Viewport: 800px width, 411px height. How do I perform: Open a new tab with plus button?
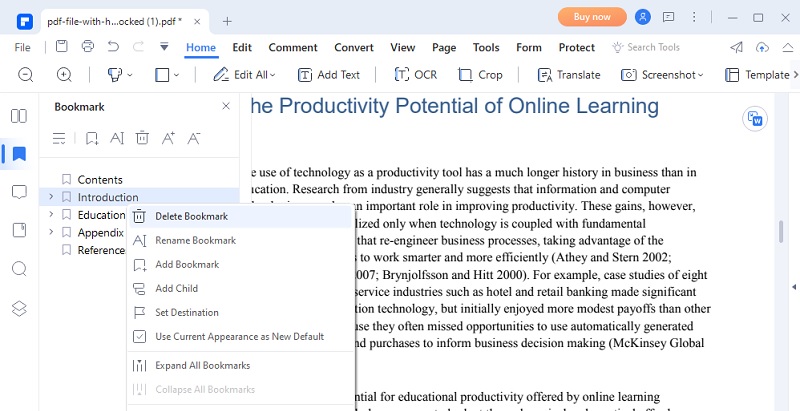tap(227, 21)
